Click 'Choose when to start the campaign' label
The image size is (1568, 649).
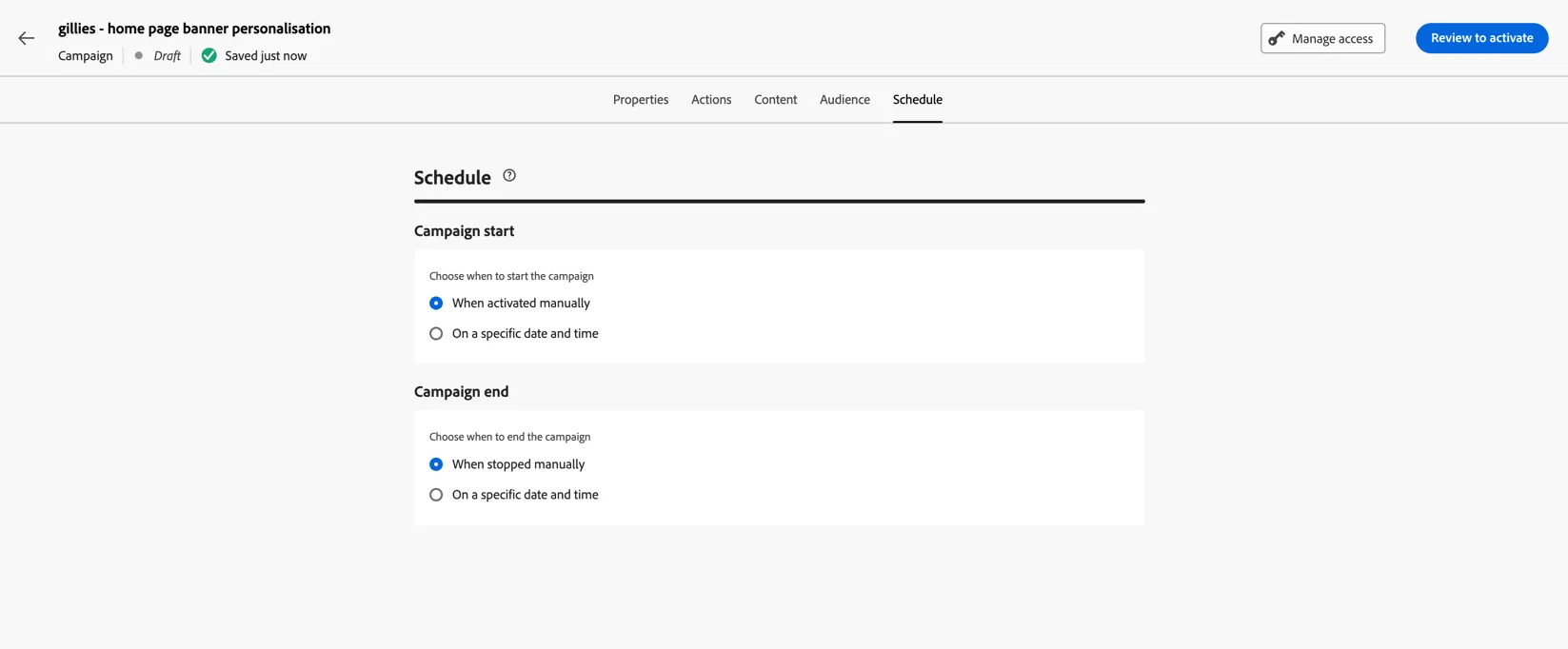[511, 276]
